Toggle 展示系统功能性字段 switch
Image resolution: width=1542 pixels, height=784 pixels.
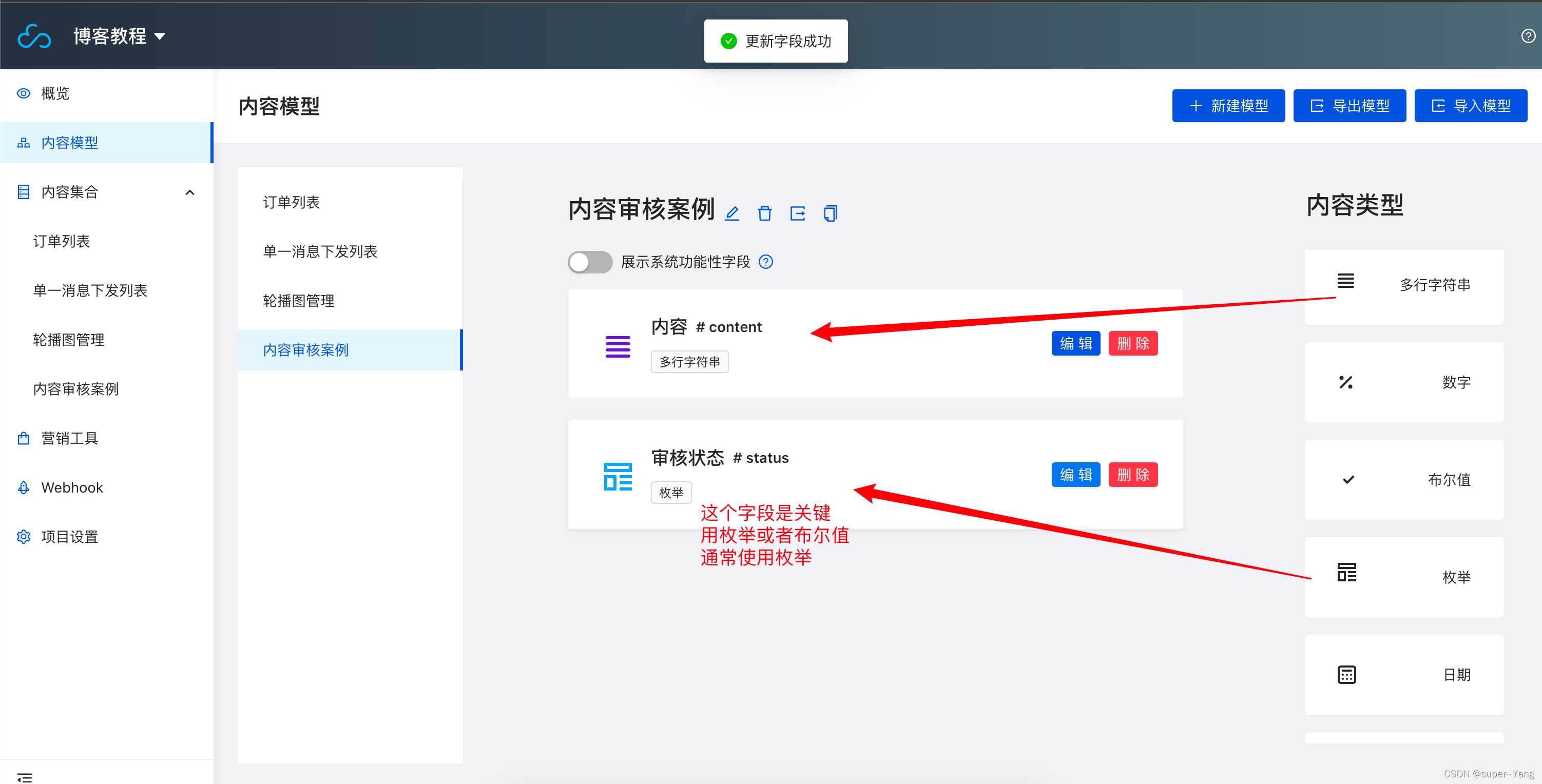click(x=590, y=262)
